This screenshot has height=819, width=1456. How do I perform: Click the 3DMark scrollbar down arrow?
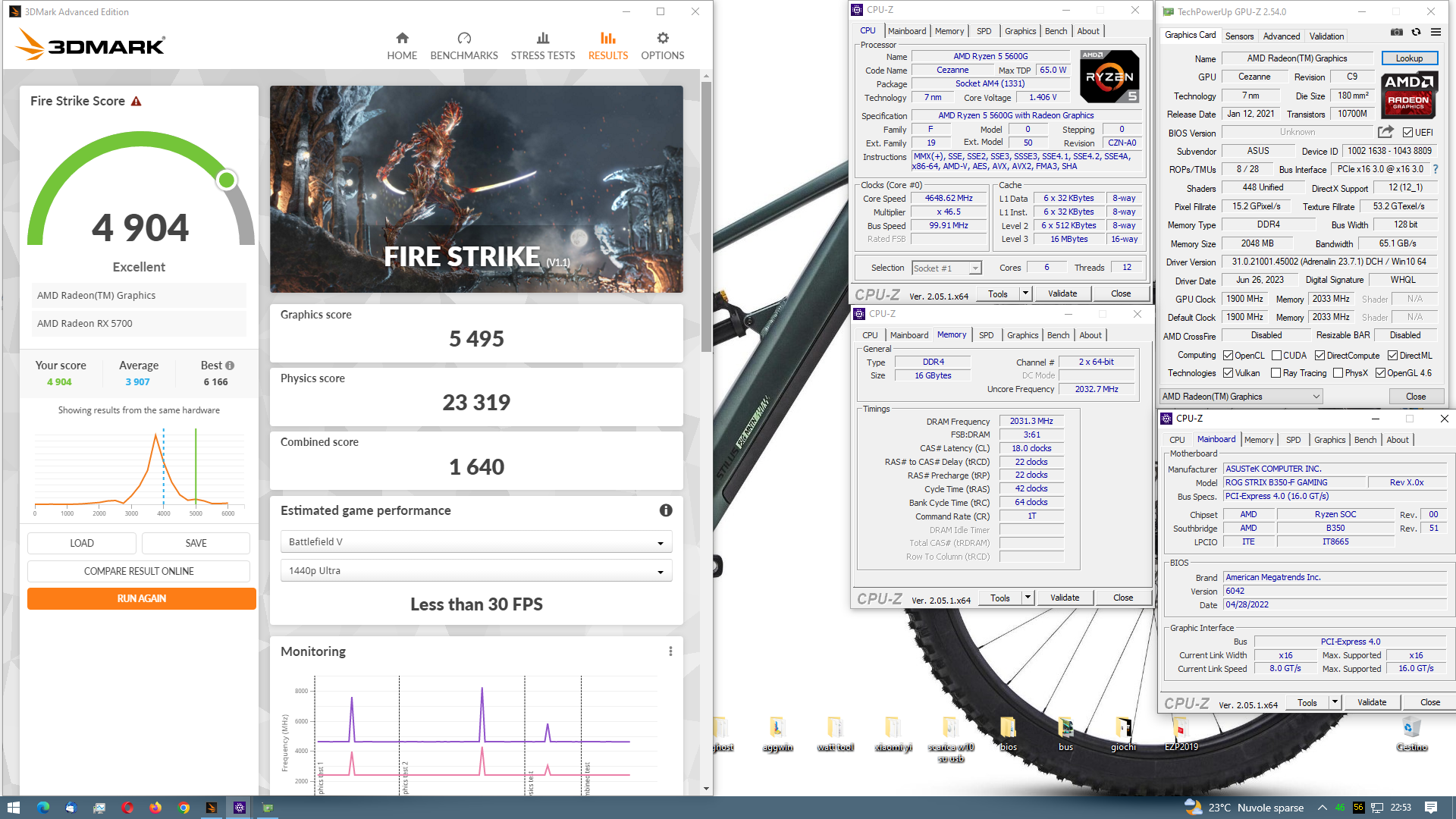coord(706,789)
